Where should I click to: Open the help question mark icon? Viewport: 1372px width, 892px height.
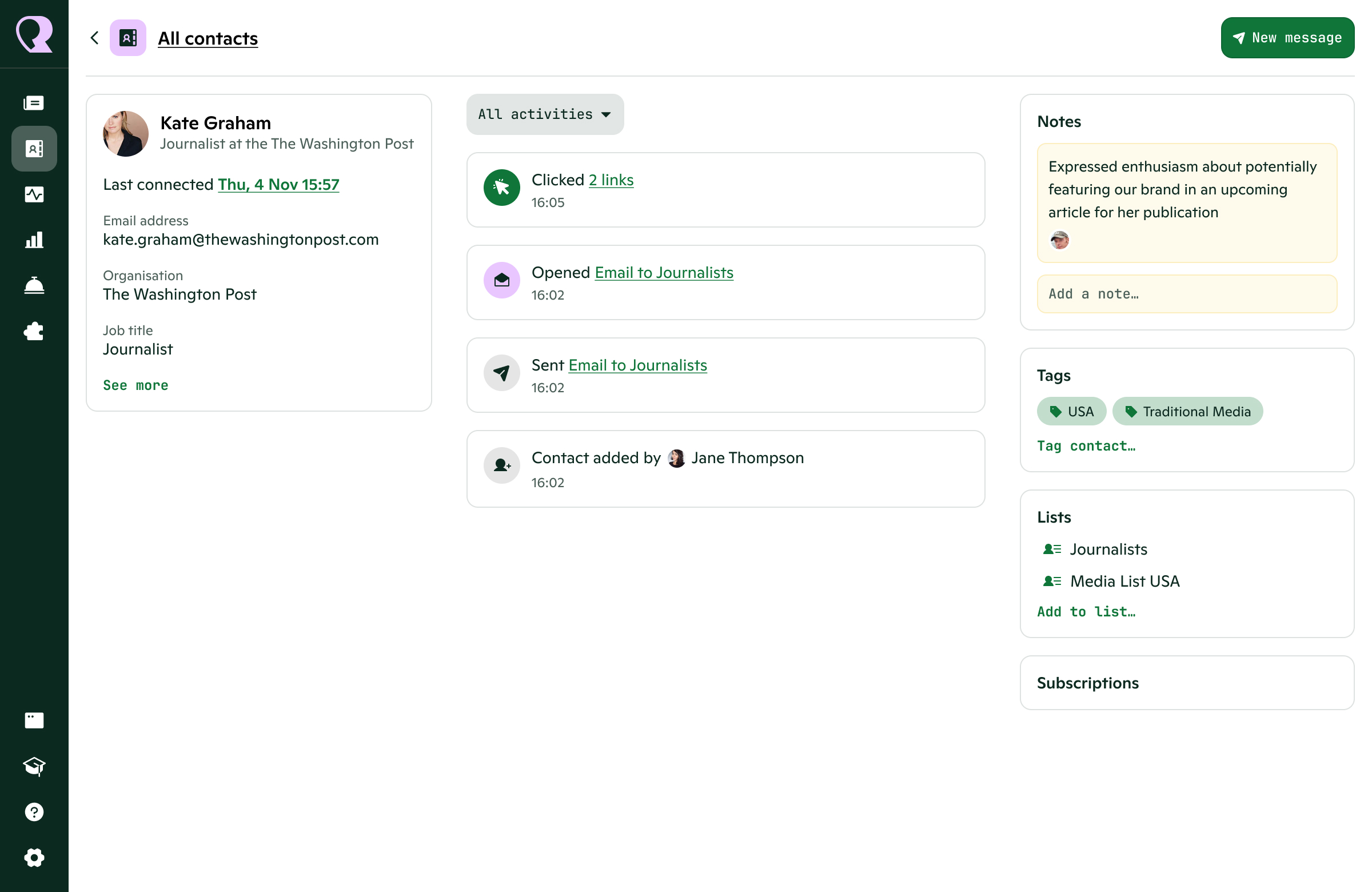(34, 811)
